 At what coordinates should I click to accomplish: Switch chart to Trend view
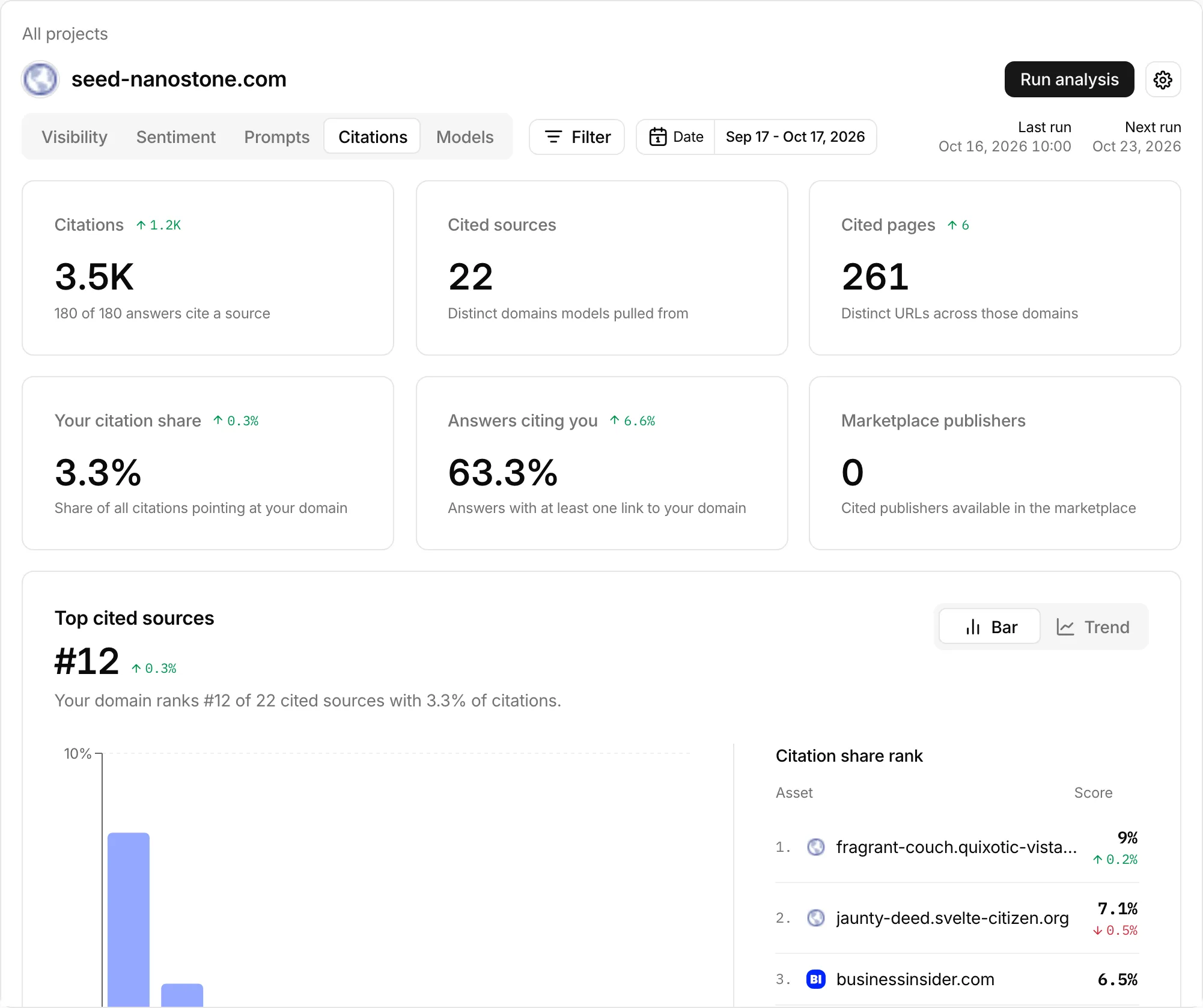[x=1093, y=627]
